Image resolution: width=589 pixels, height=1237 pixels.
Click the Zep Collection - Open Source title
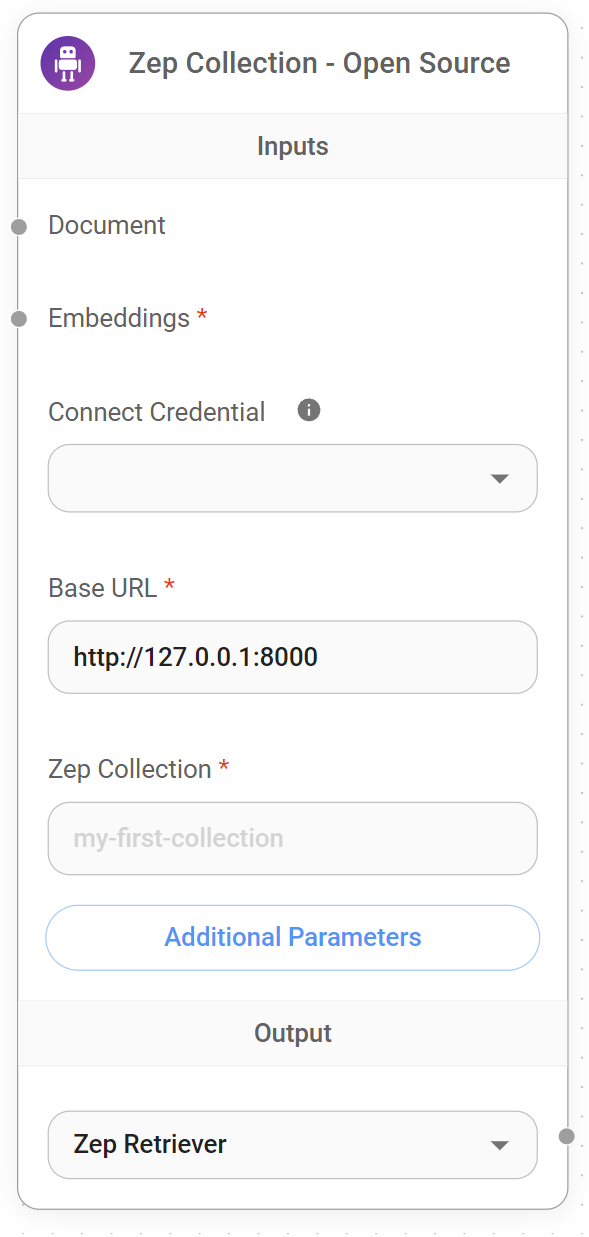pos(318,62)
